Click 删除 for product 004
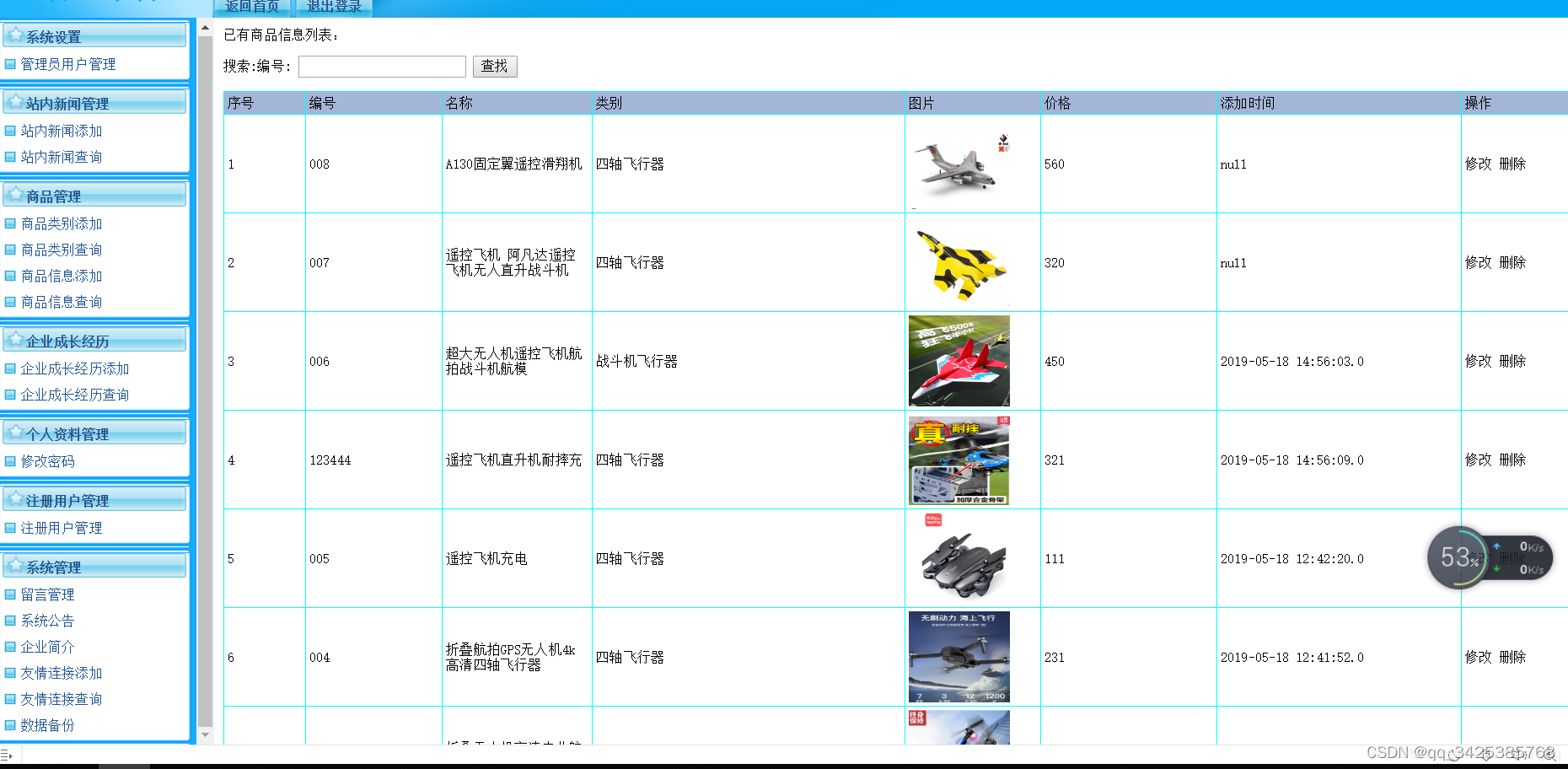Screen dimensions: 1568x769 (x=1512, y=657)
